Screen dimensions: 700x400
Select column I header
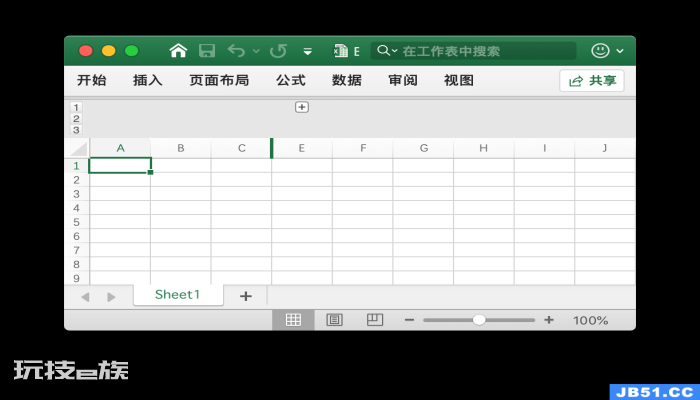click(x=544, y=148)
